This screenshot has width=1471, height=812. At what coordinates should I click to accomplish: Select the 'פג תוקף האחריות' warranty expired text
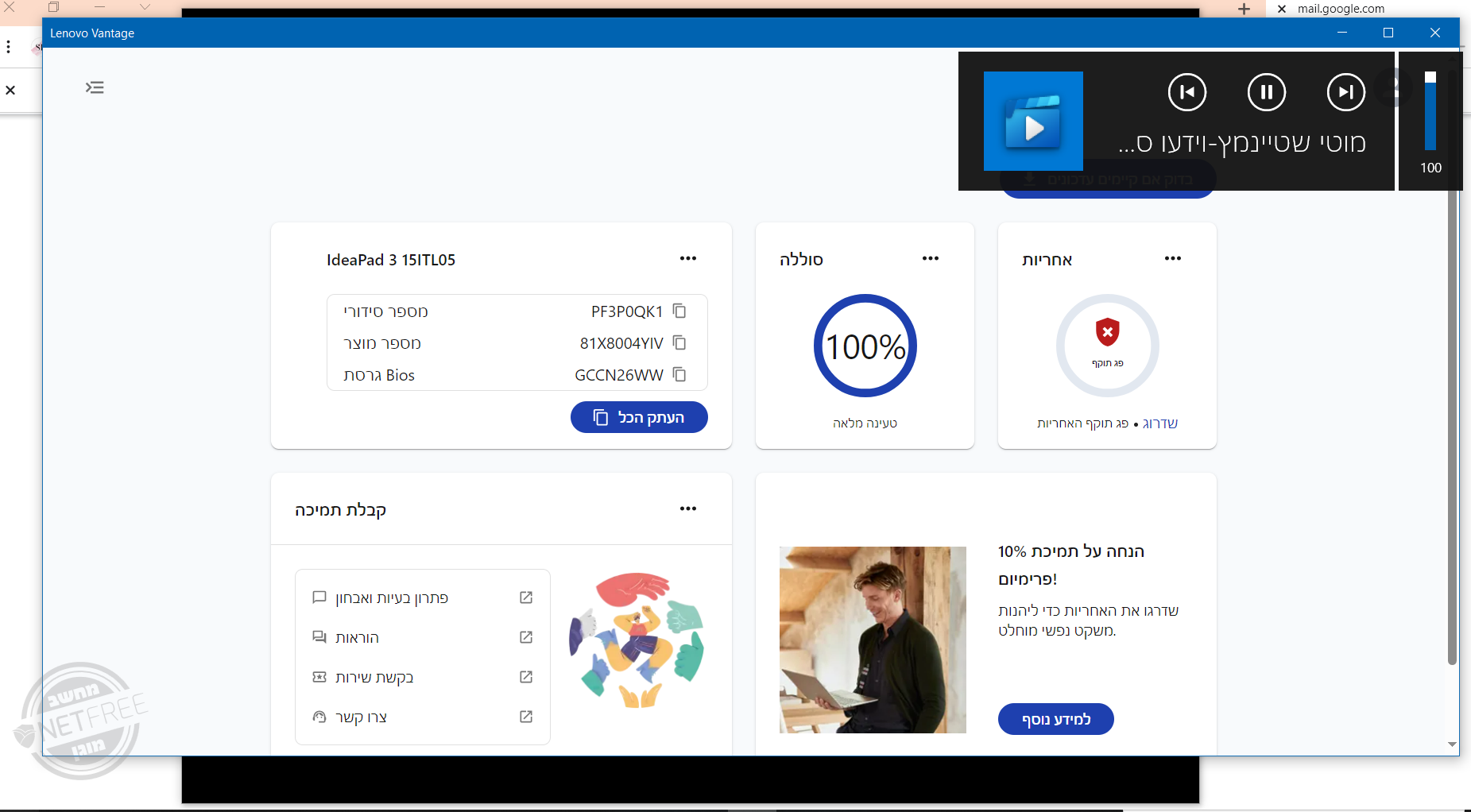coord(1082,423)
